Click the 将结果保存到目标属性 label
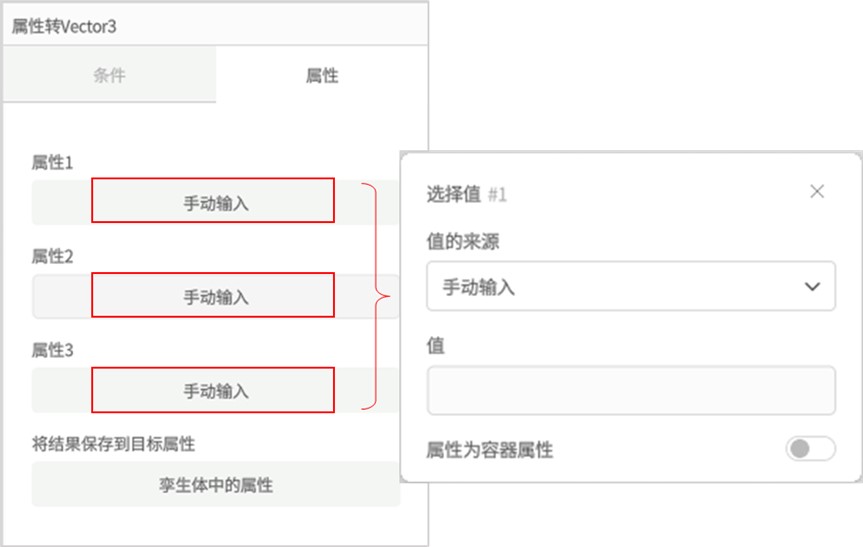 [x=113, y=444]
